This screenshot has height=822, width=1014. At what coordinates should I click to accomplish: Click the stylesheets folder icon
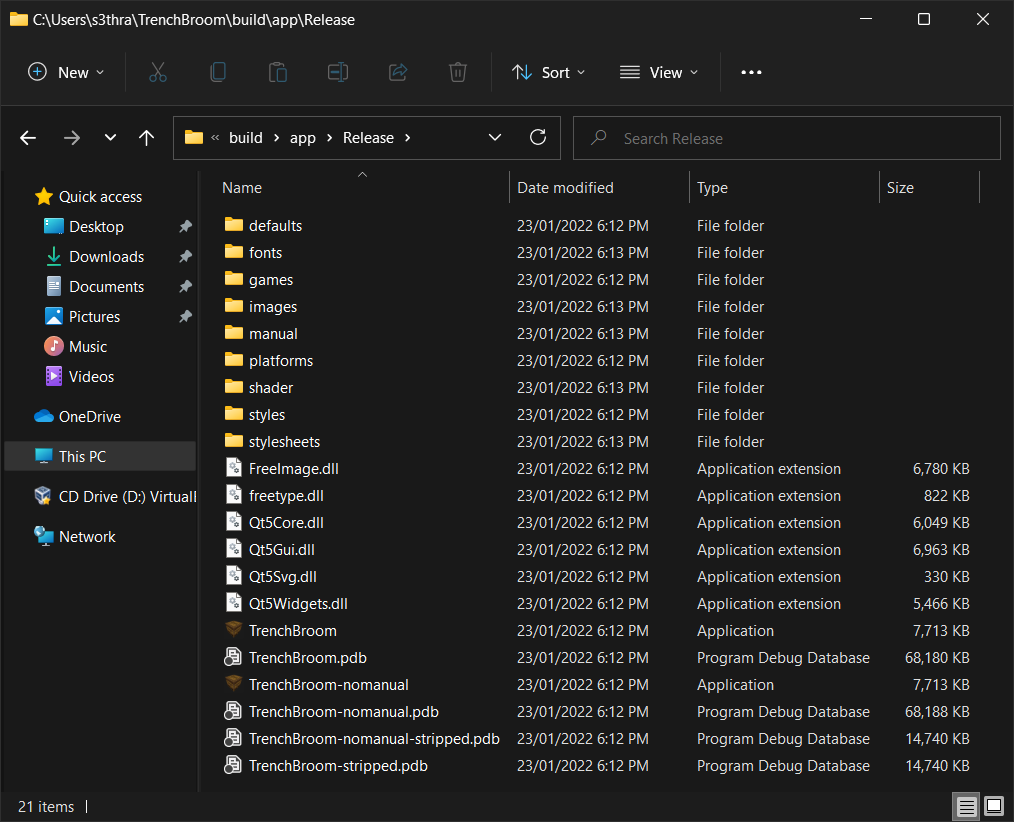tap(233, 441)
